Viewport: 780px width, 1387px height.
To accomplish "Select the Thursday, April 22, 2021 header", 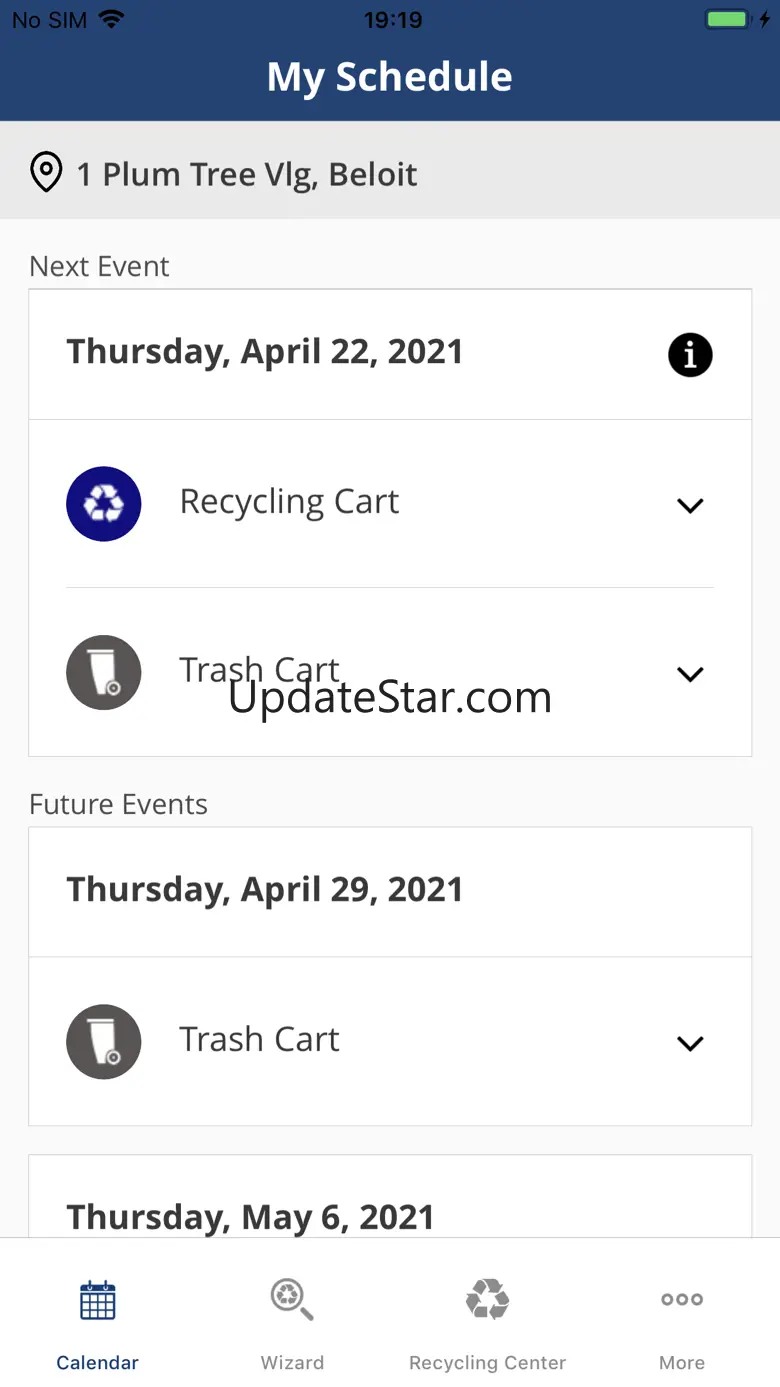I will (265, 352).
